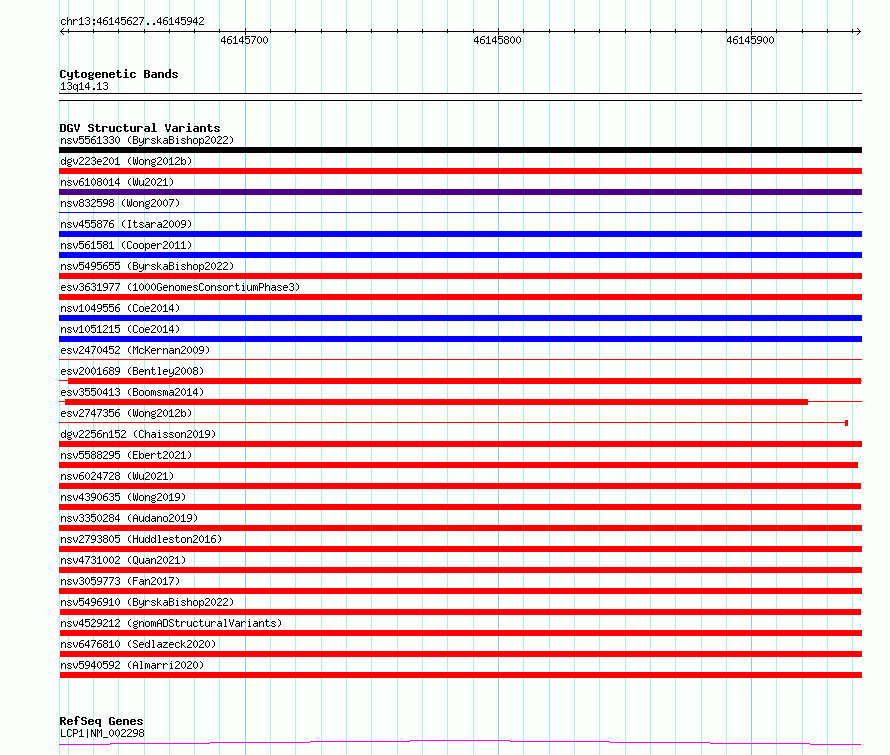Select the purple nsv6108014 variant bar

coord(460,192)
